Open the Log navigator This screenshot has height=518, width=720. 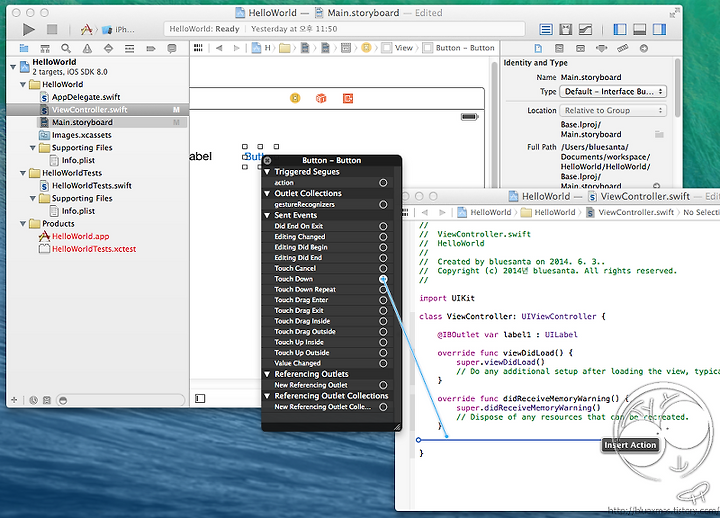click(x=172, y=48)
